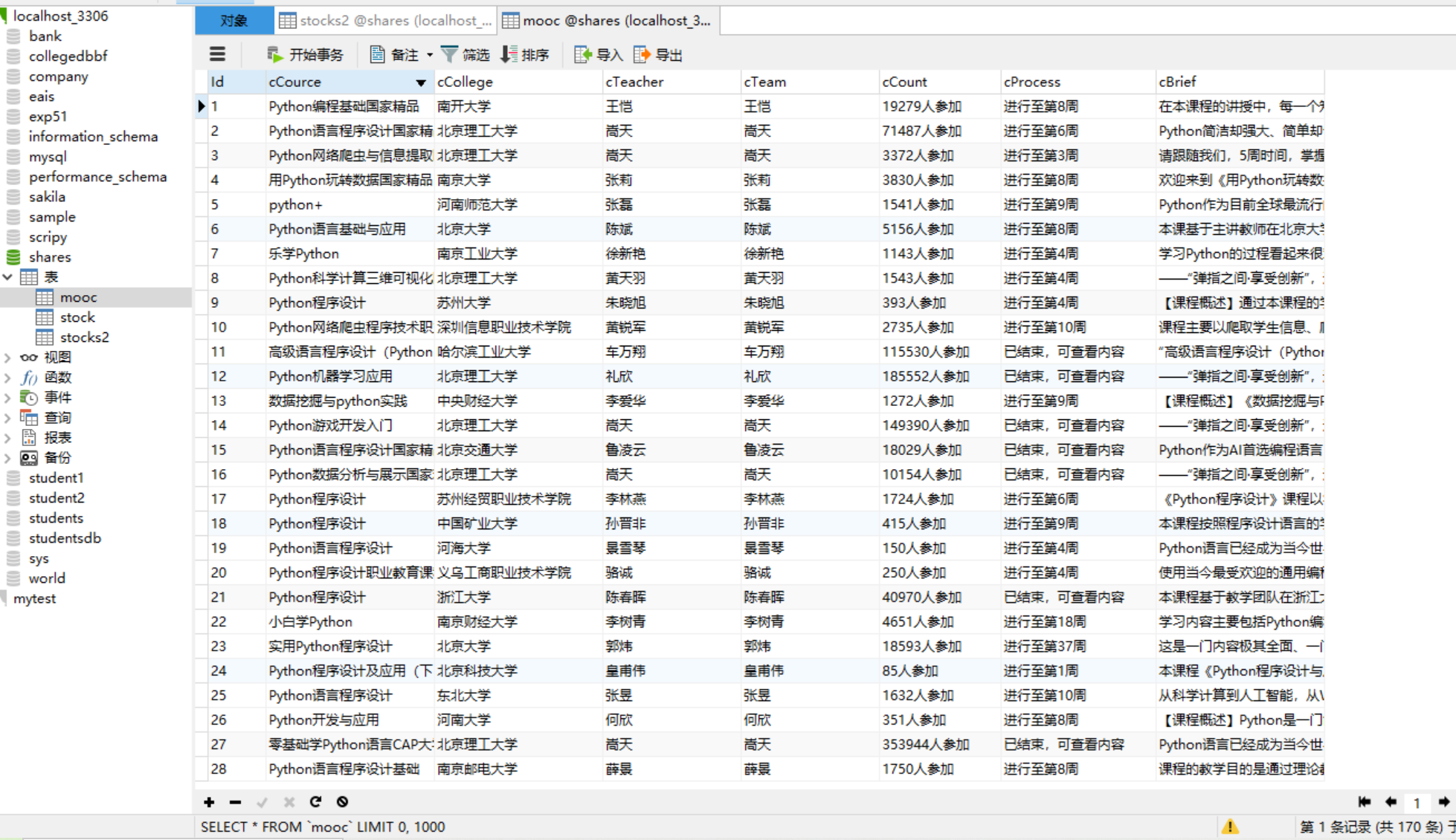This screenshot has width=1456, height=840.
Task: Select the sakila database
Action: pyautogui.click(x=47, y=197)
